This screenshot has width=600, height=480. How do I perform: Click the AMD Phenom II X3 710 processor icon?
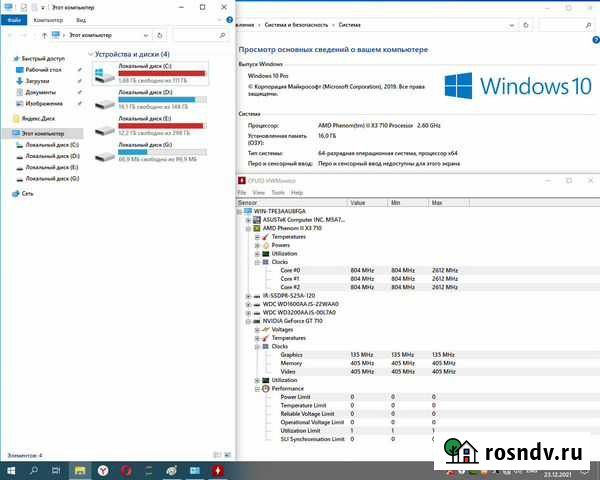[256, 228]
